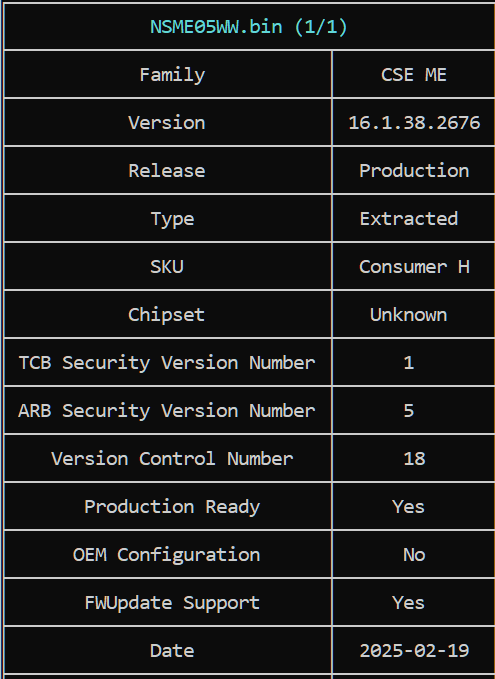Select the Chipset label
The height and width of the screenshot is (679, 495).
point(166,315)
